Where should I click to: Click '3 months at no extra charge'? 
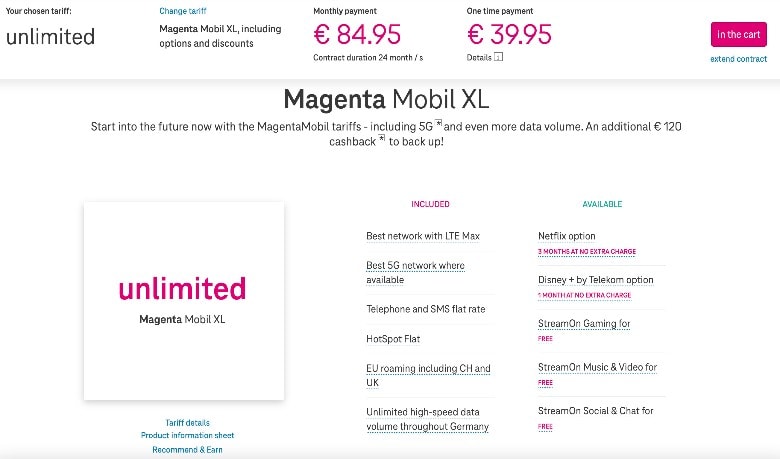[x=587, y=252]
